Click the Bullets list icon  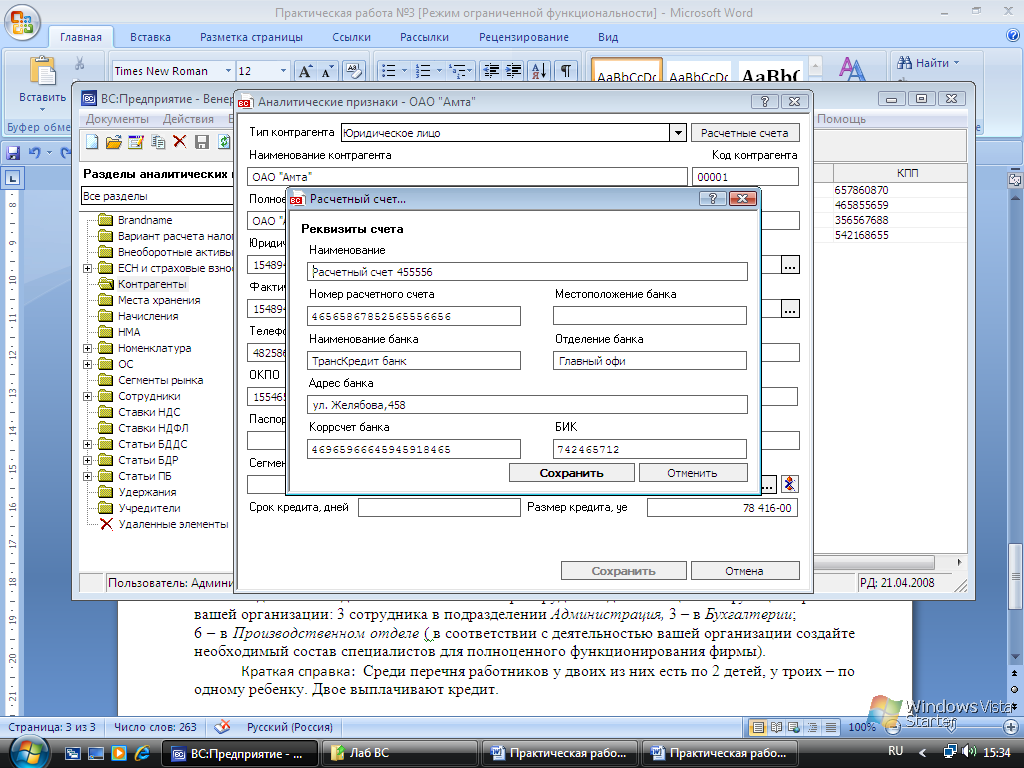coord(389,71)
